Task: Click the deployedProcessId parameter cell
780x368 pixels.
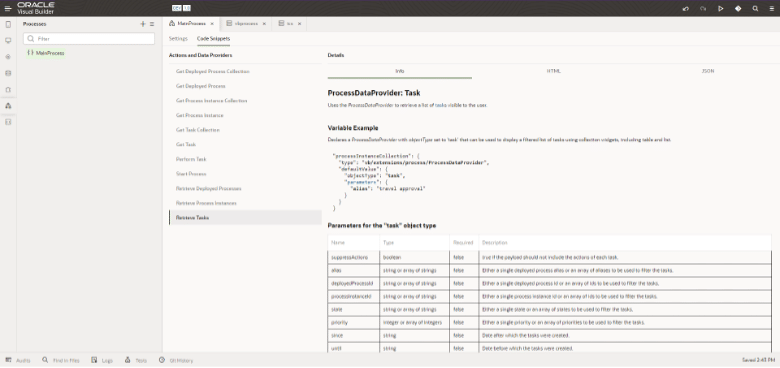Action: click(x=354, y=283)
